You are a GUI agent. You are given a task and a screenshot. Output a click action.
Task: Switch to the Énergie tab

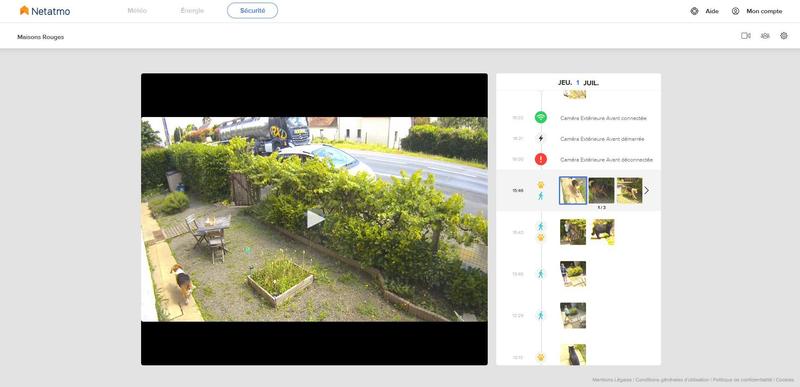point(192,11)
